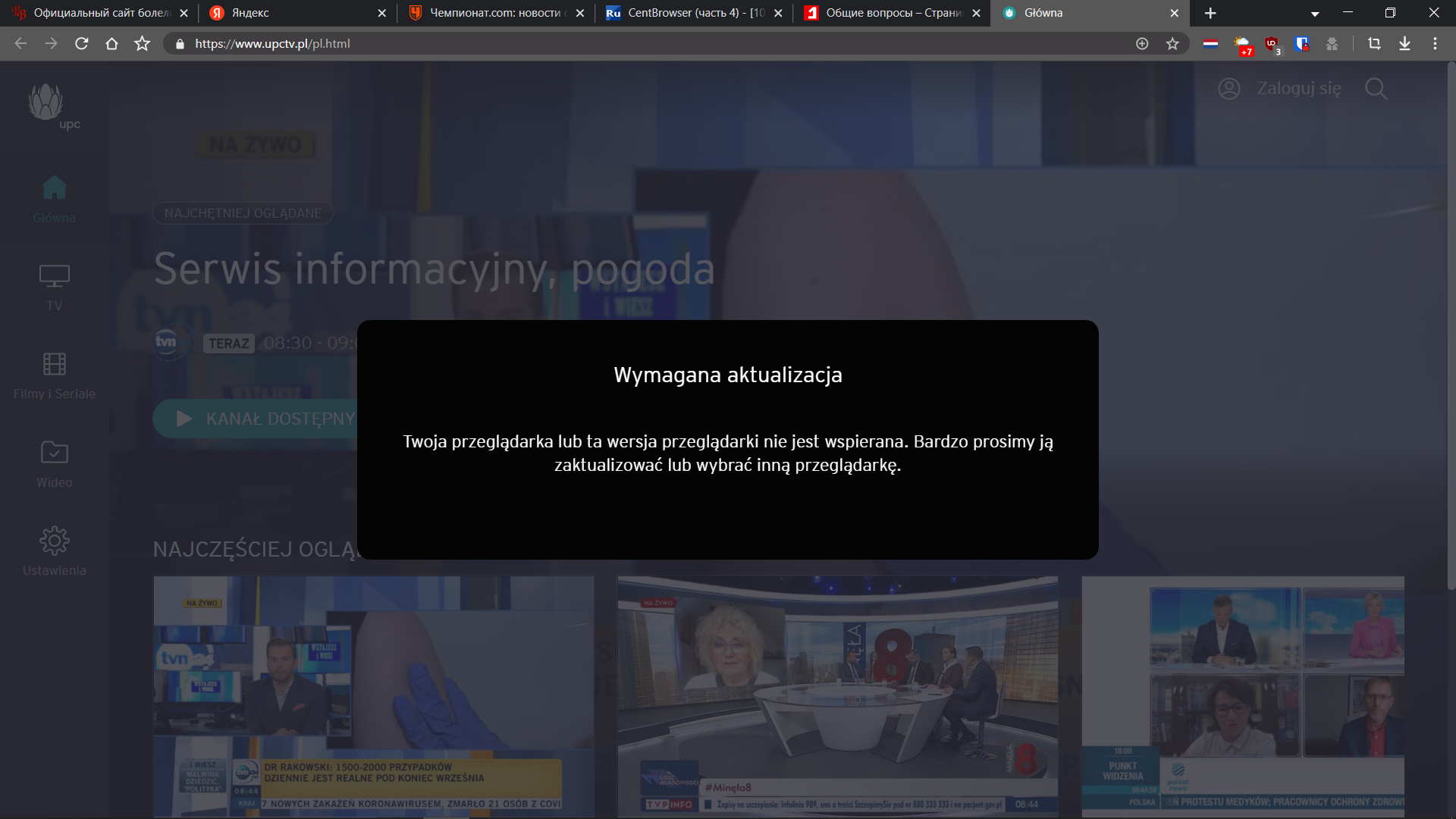Click the page vertical scrollbar
The width and height of the screenshot is (1456, 819).
point(1451,326)
